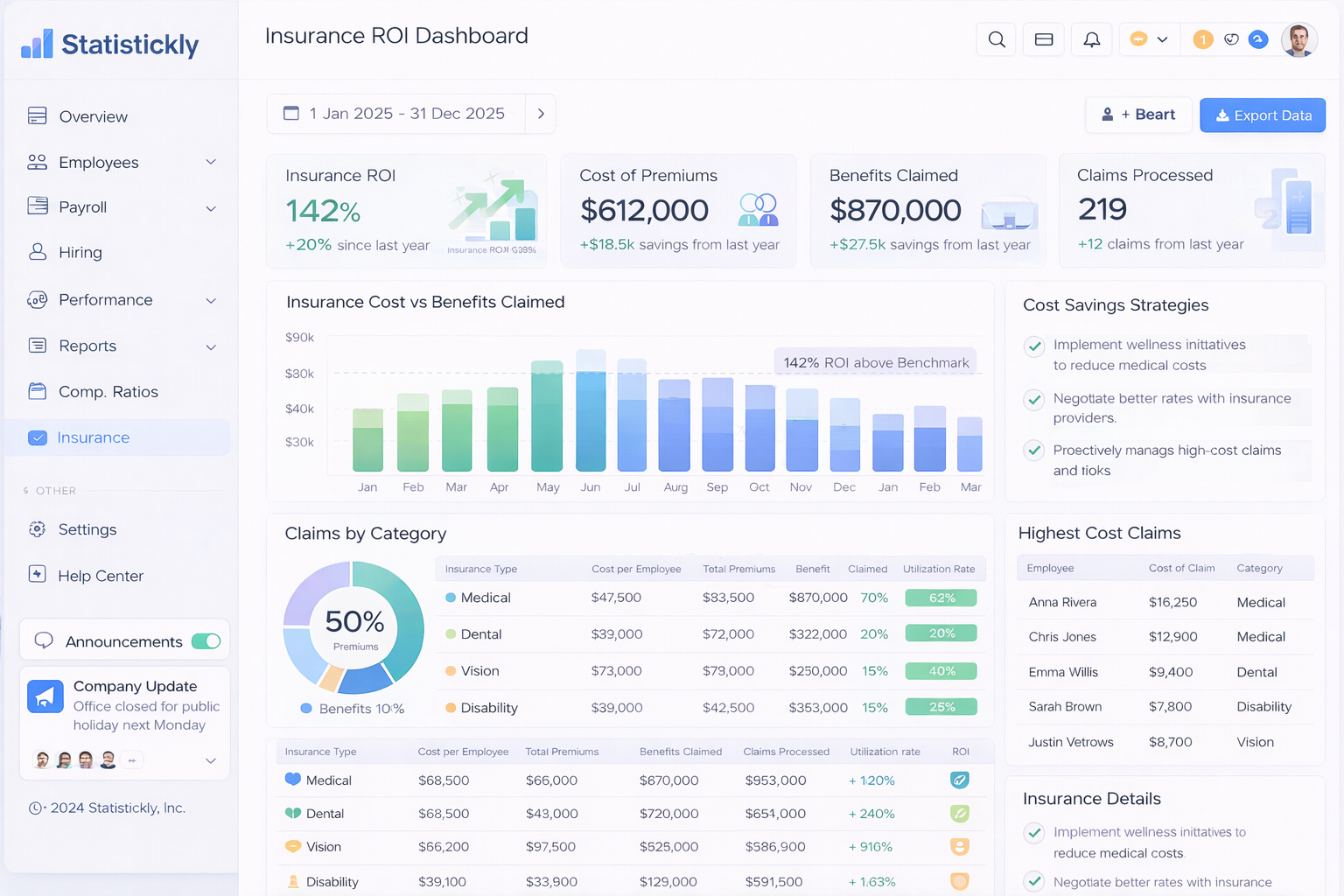The image size is (1344, 896).
Task: Expand the Employees sidebar submenu chevron
Action: point(211,162)
